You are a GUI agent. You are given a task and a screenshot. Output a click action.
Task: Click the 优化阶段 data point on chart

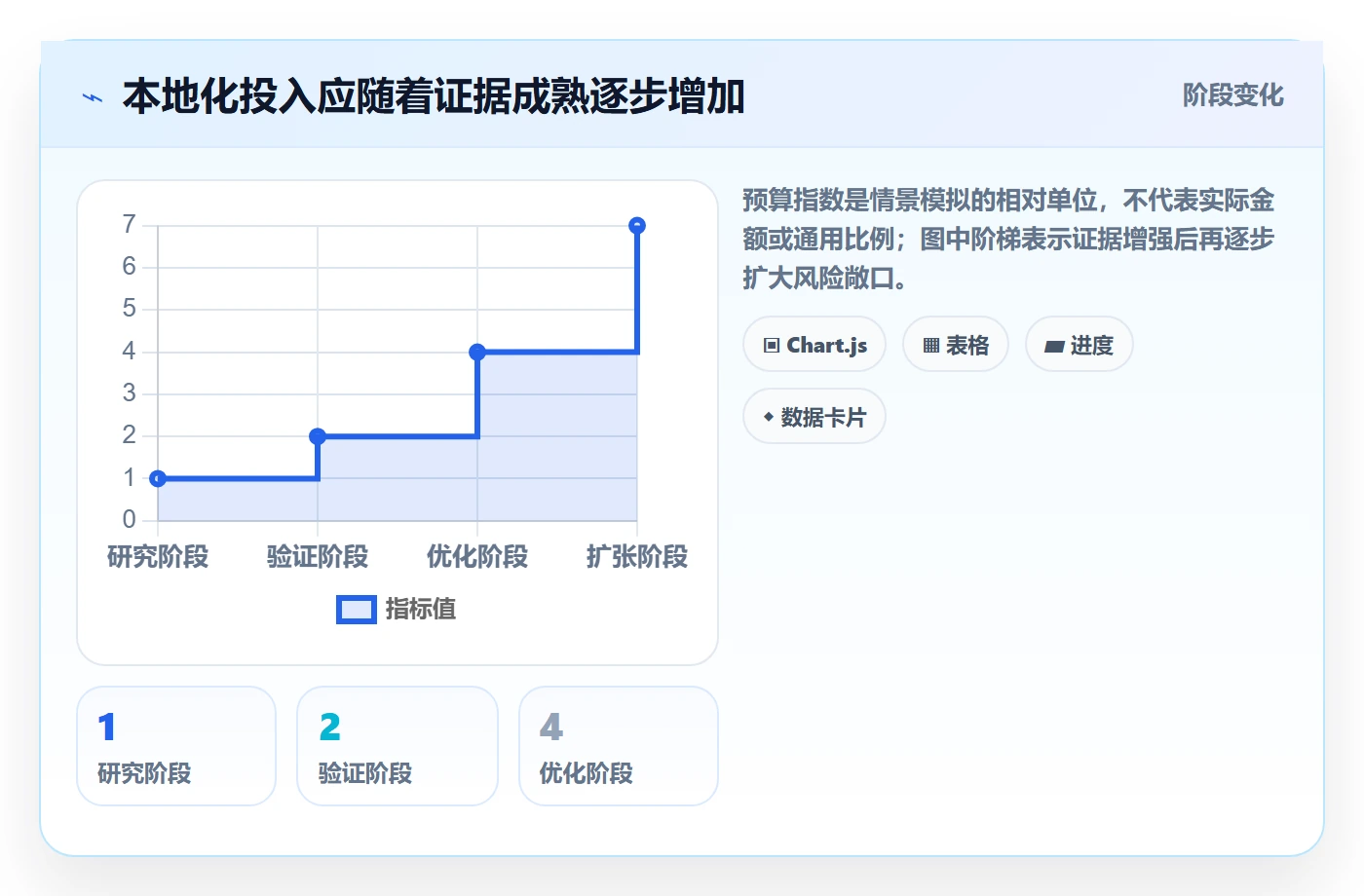tap(477, 352)
